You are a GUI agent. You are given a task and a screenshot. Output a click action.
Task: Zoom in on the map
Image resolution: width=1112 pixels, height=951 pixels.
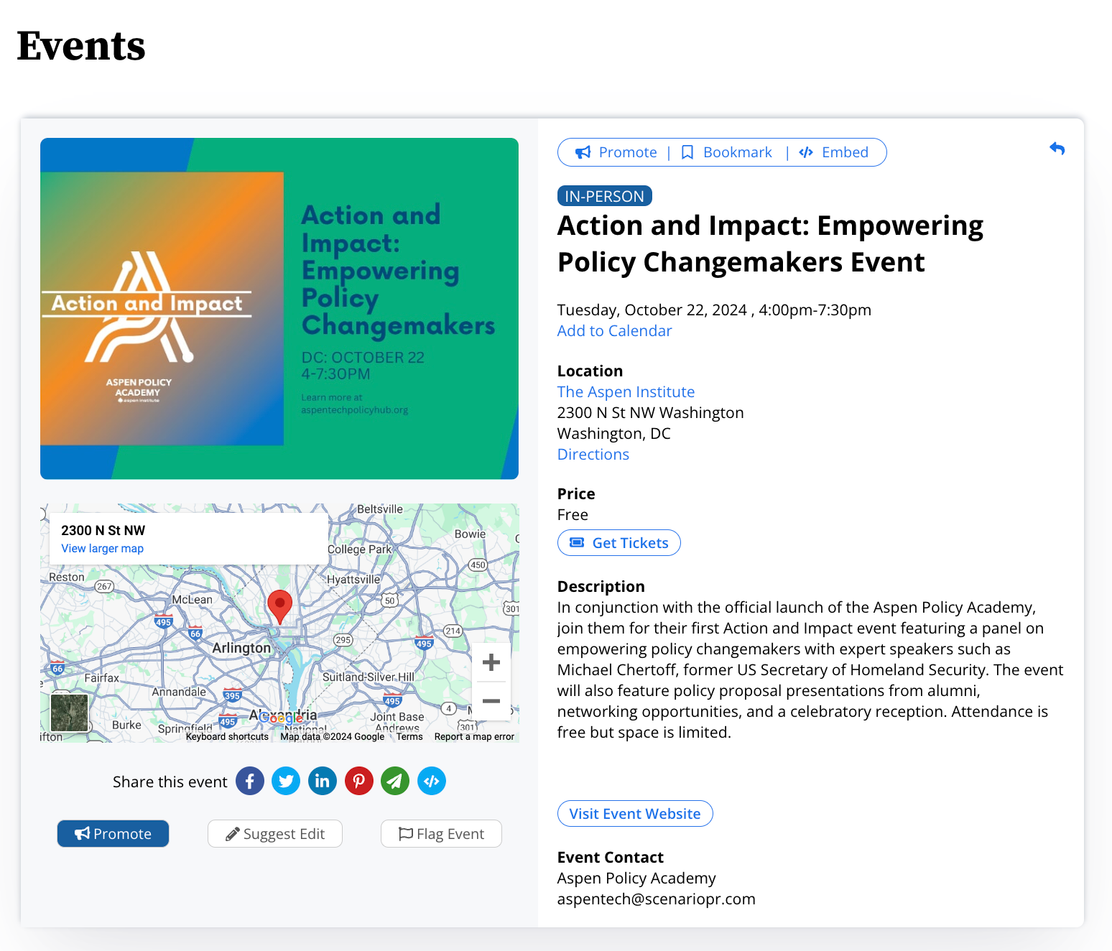coord(491,662)
